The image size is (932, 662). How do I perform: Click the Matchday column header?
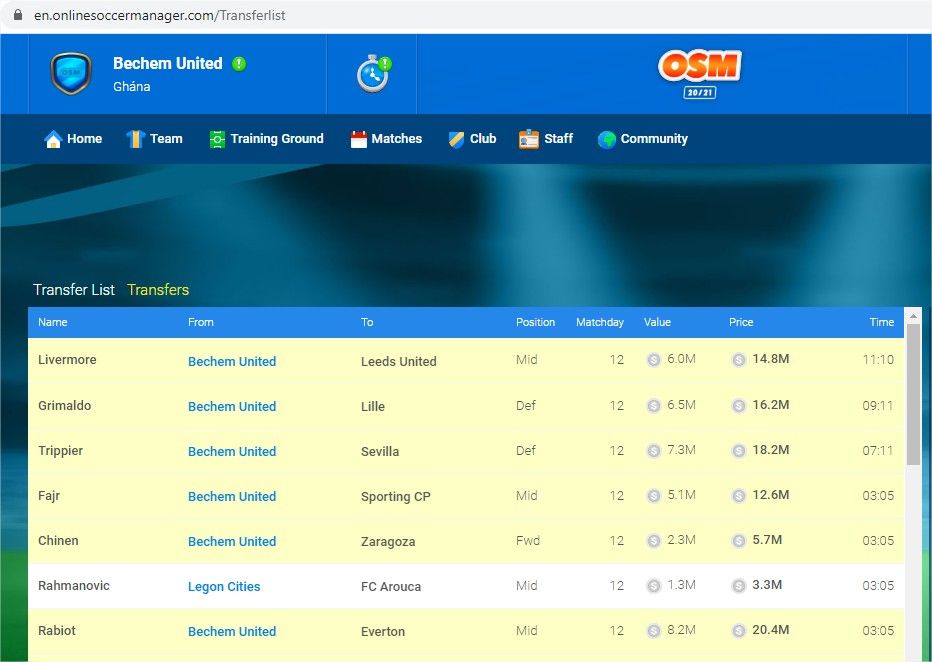point(600,322)
